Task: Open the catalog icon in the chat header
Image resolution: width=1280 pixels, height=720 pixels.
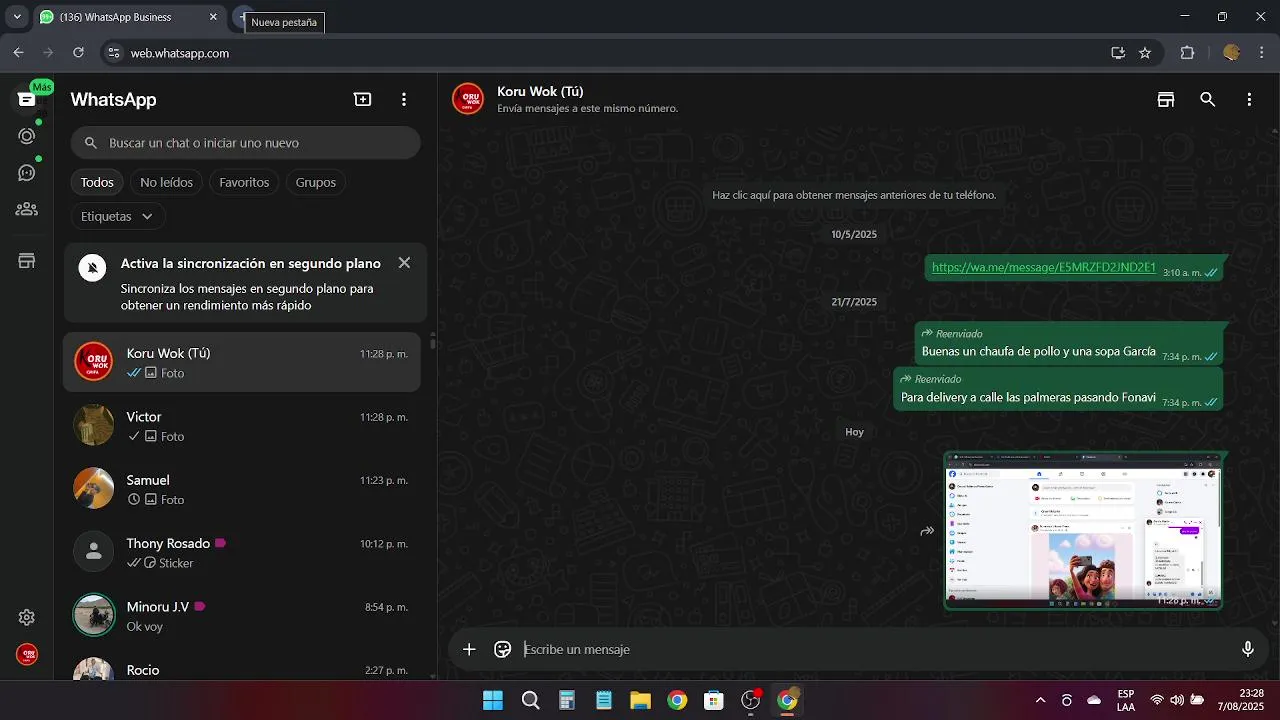Action: (x=1166, y=99)
